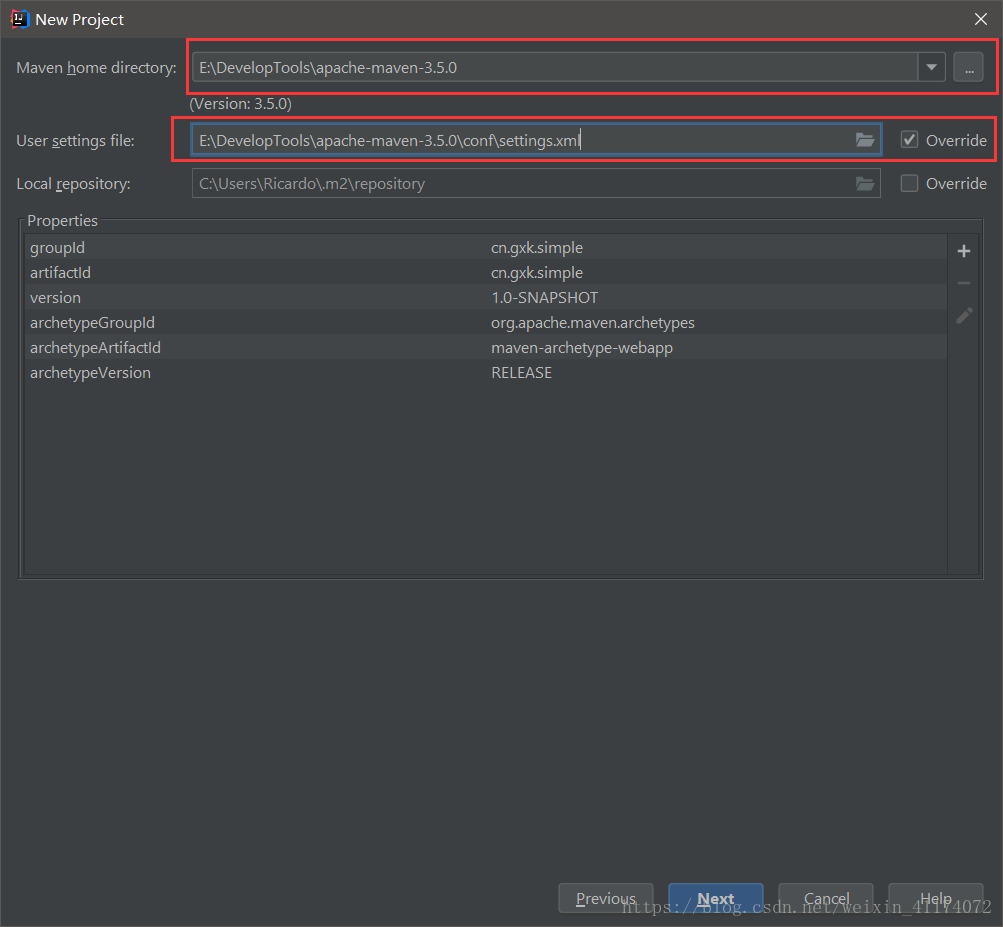The height and width of the screenshot is (927, 1003).
Task: Go back with the Previous button
Action: (x=606, y=898)
